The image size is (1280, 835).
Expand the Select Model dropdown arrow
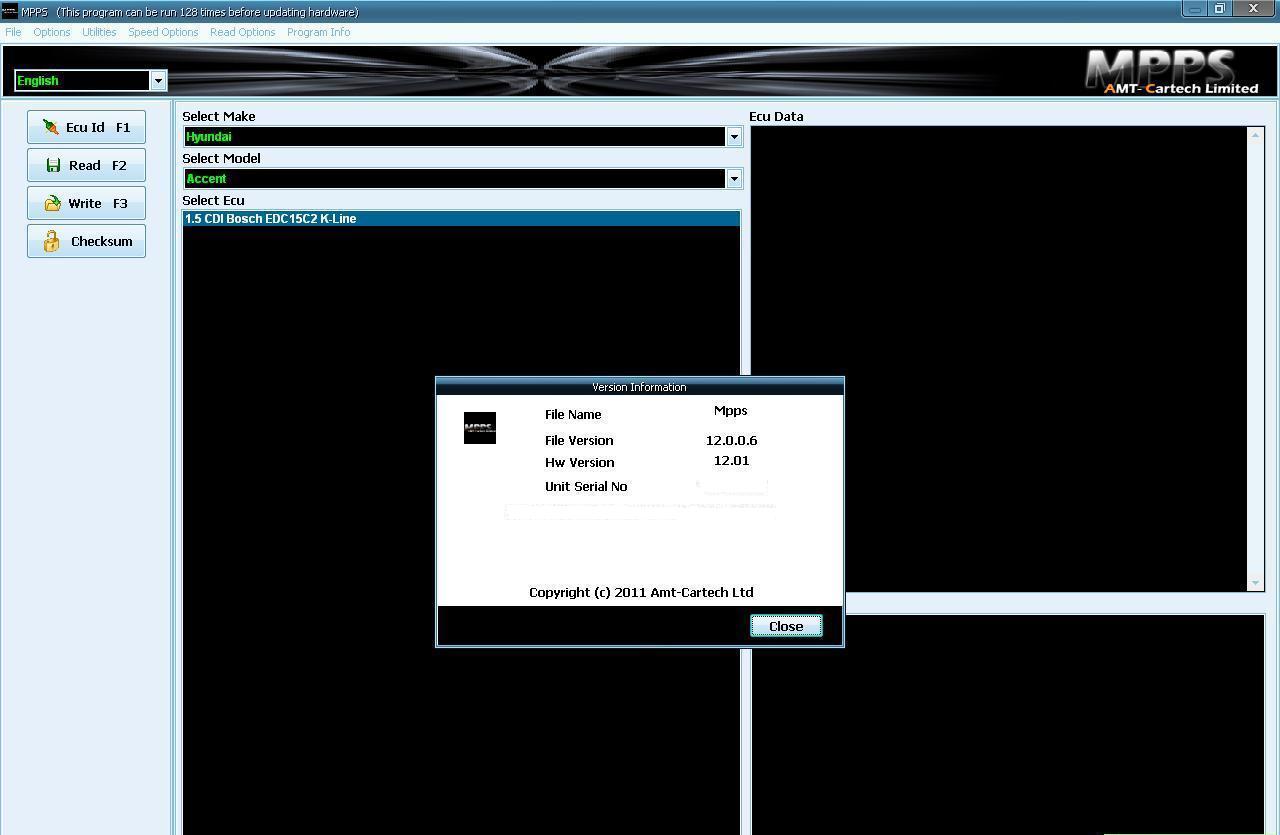click(x=734, y=178)
